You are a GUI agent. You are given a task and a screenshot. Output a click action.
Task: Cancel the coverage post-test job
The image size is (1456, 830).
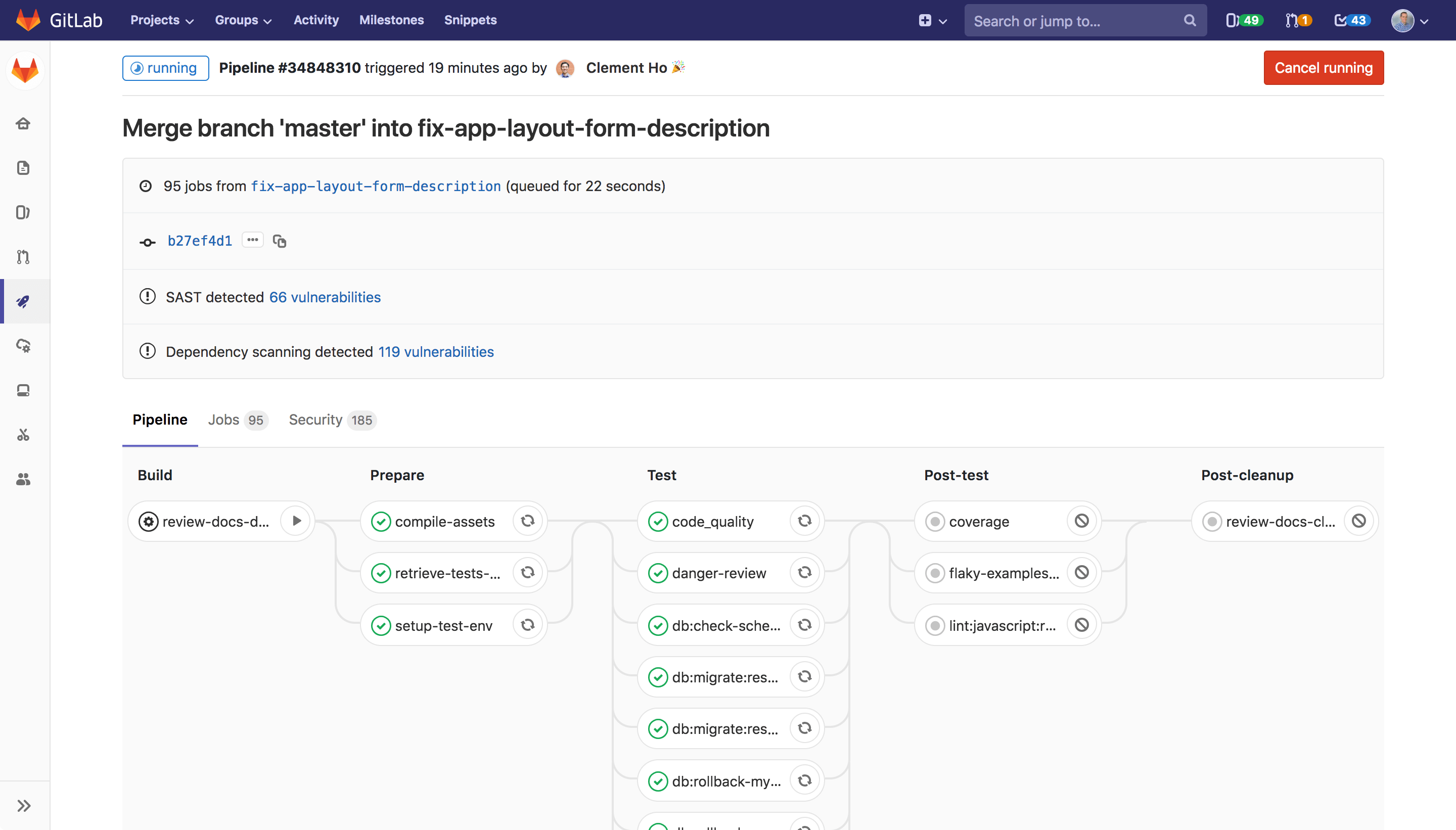tap(1081, 521)
